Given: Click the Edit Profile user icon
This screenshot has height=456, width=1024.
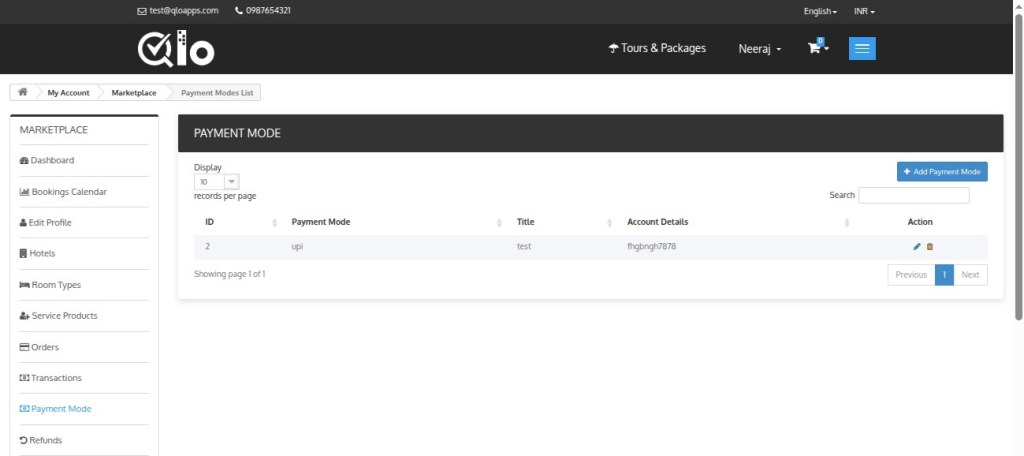Looking at the screenshot, I should [x=24, y=223].
